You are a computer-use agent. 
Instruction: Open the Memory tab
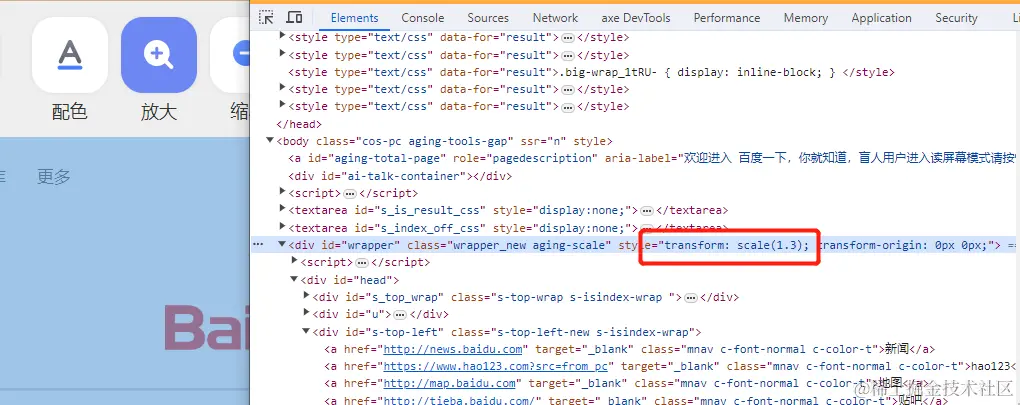(x=806, y=18)
